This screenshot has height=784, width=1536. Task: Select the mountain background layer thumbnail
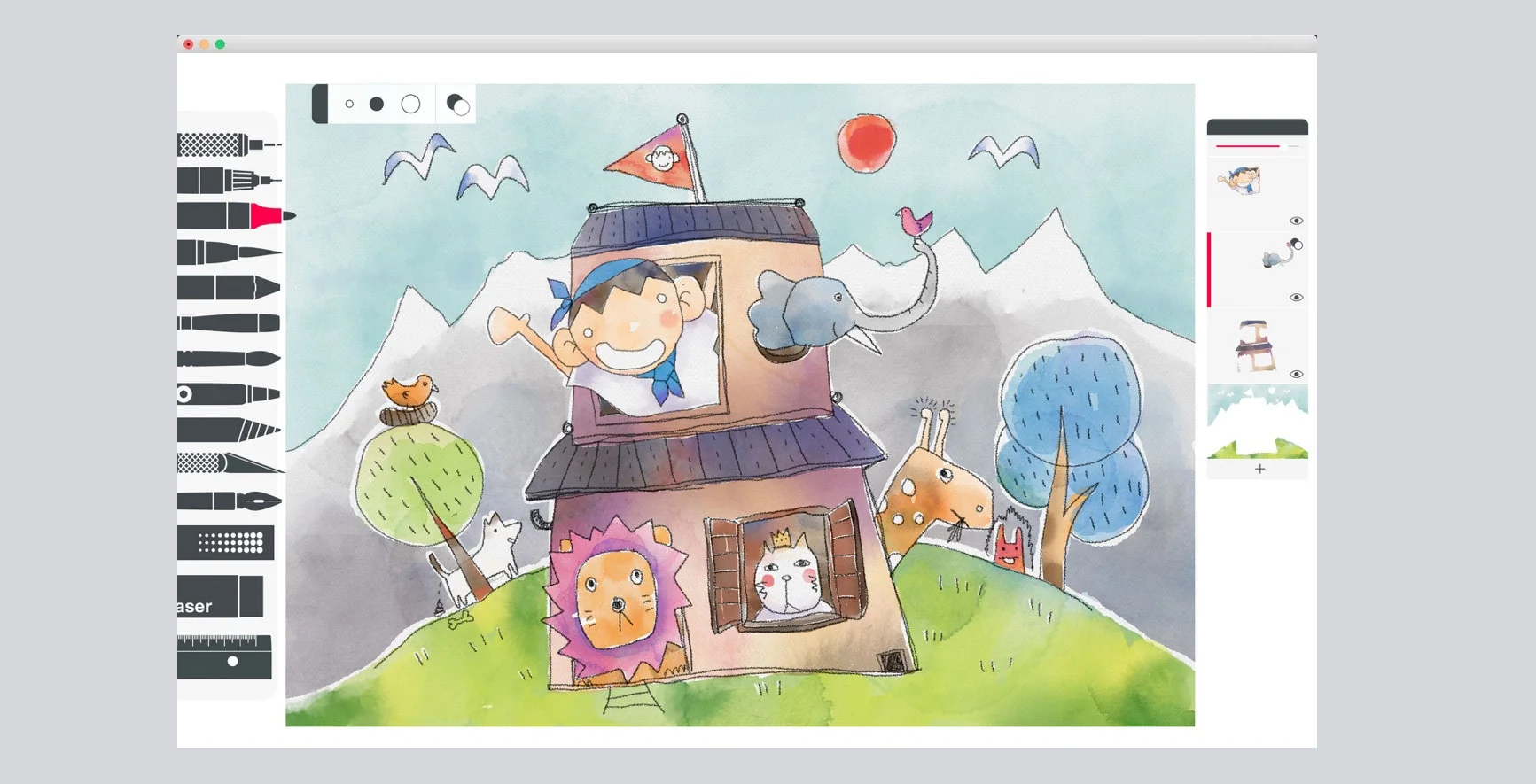pos(1257,422)
